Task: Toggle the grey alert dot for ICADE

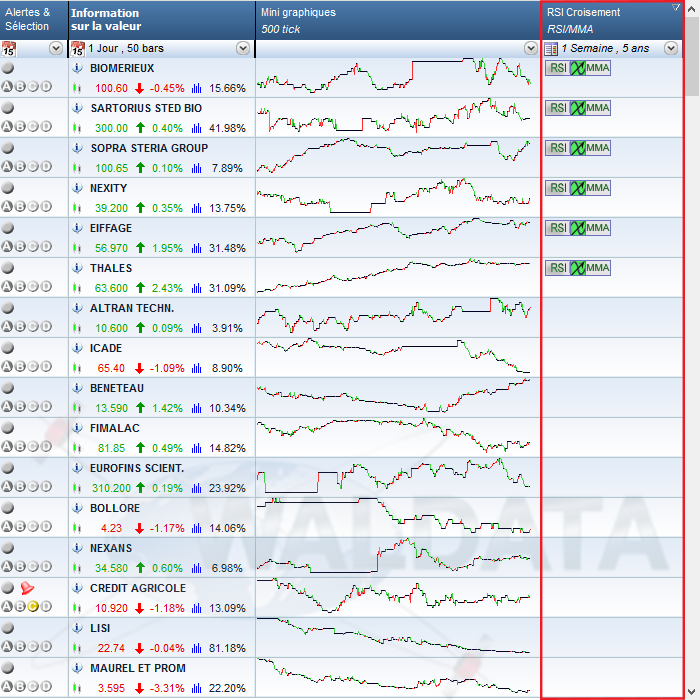Action: coord(8,348)
